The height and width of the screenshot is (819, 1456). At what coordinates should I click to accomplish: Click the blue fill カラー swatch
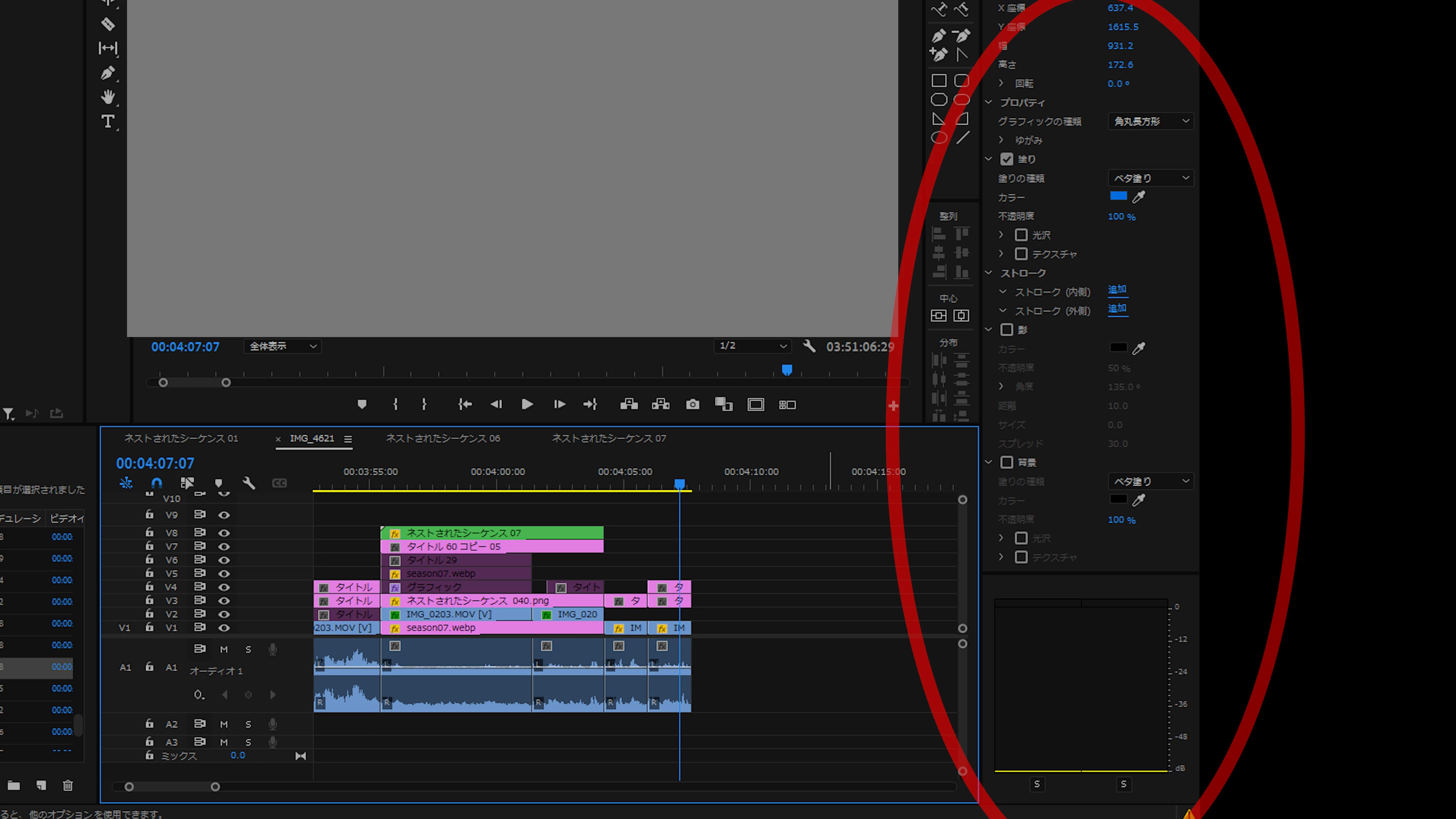point(1118,196)
